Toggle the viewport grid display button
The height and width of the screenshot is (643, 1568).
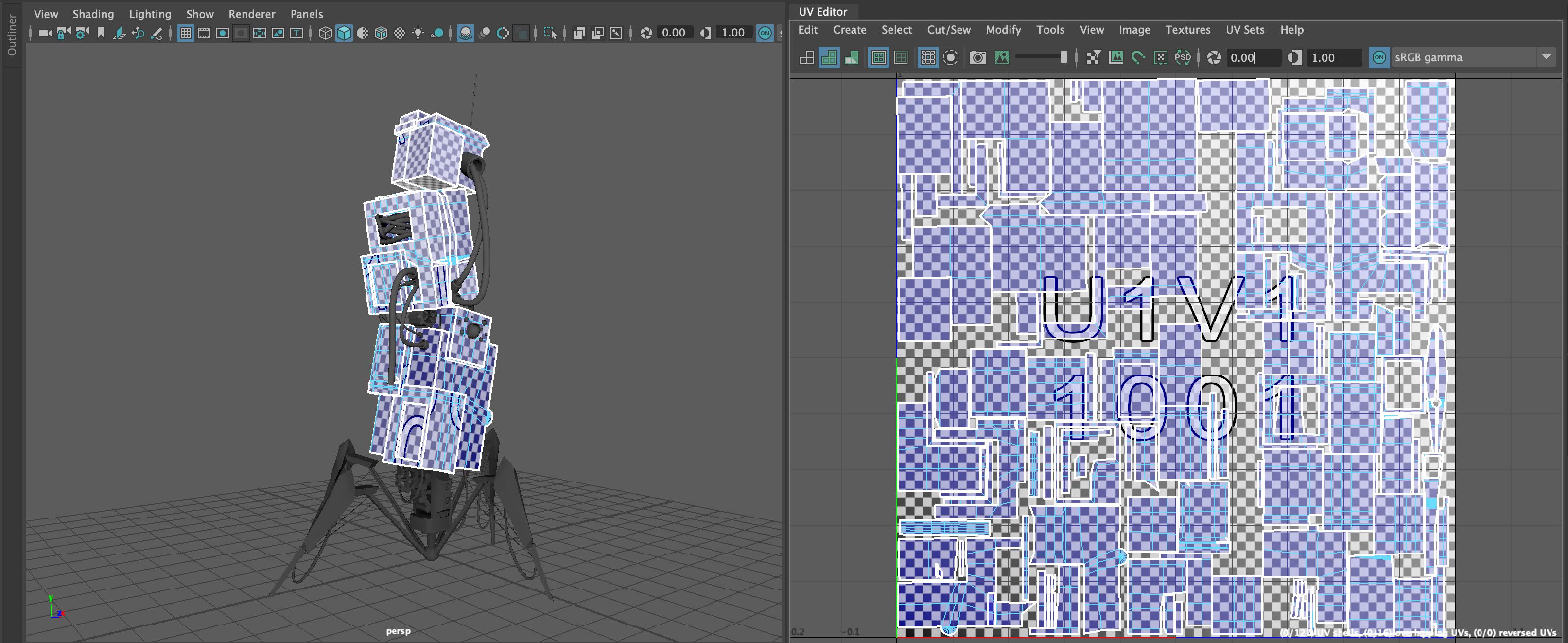click(x=186, y=33)
